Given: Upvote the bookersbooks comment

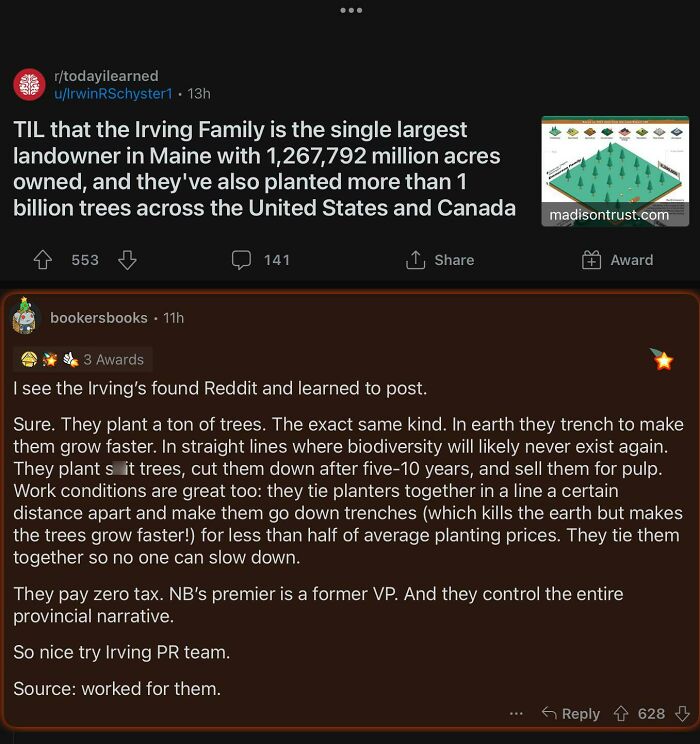Looking at the screenshot, I should pos(621,713).
